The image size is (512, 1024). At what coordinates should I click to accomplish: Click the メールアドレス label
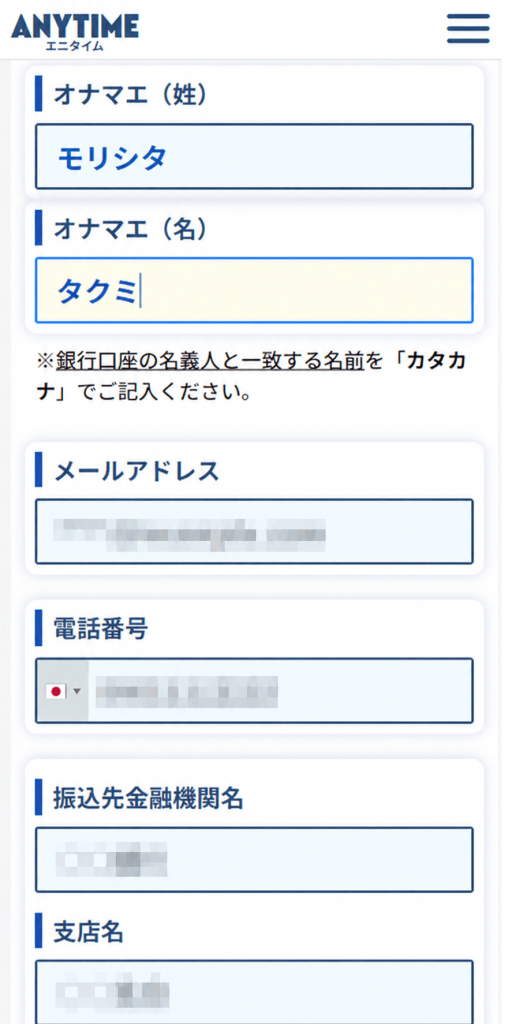[136, 471]
